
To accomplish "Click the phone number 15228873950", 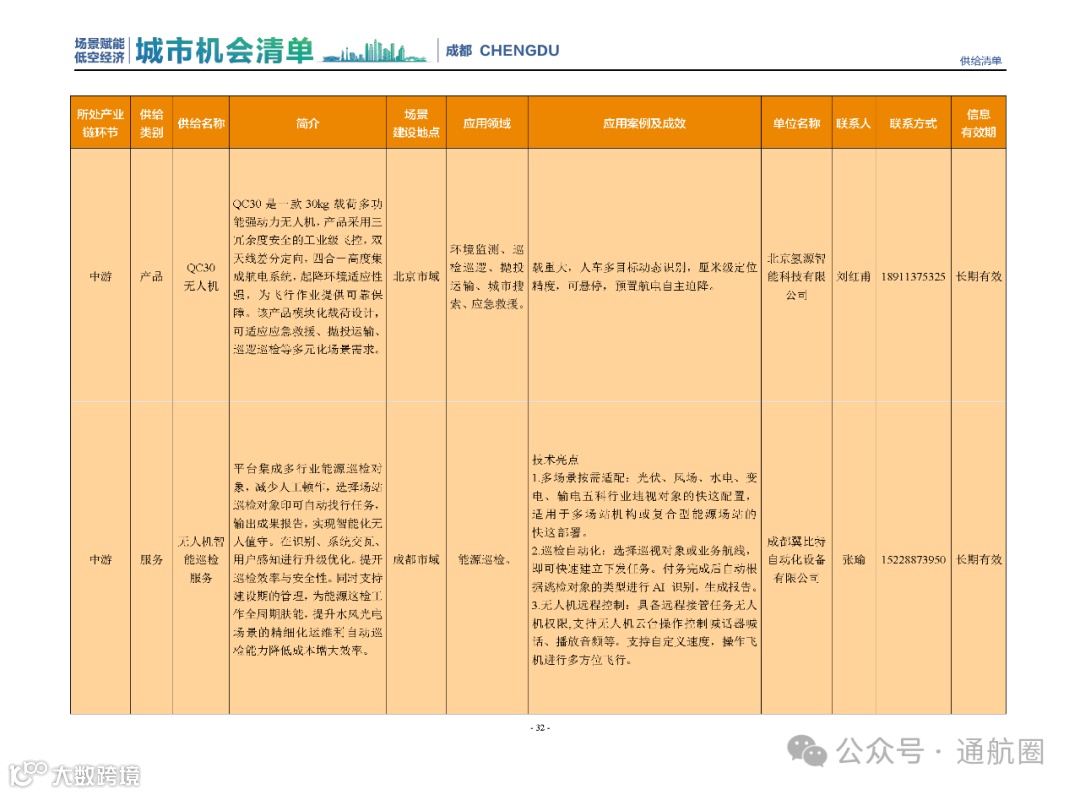I will (913, 559).
